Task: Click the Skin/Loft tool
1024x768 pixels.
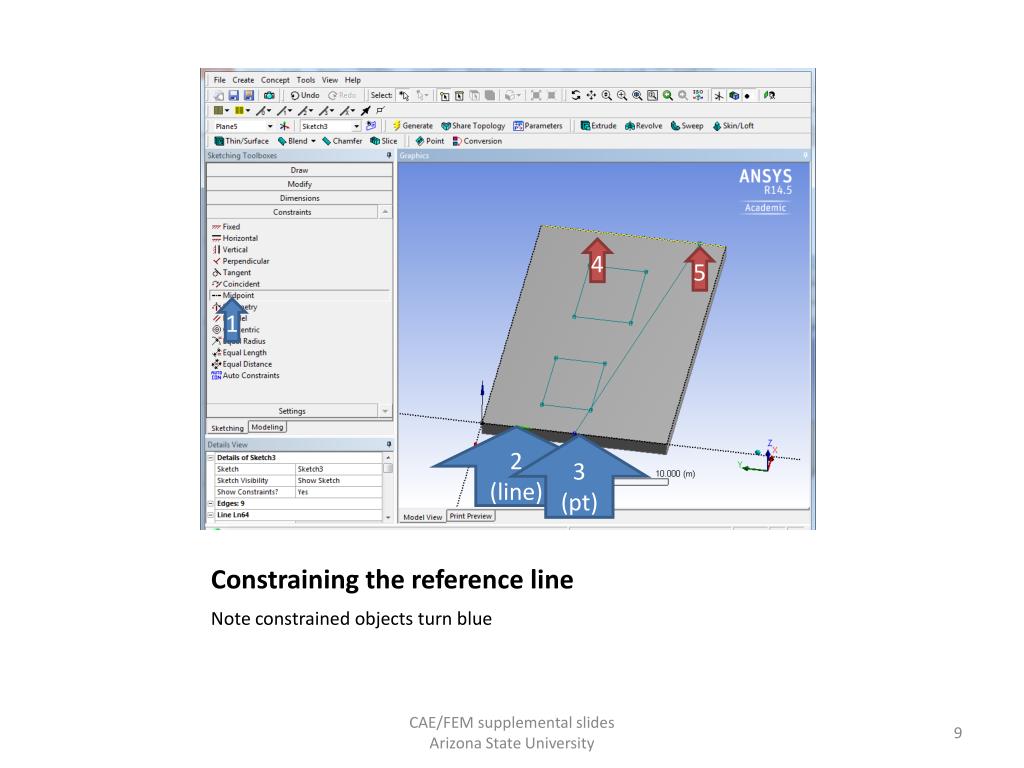Action: coord(733,126)
